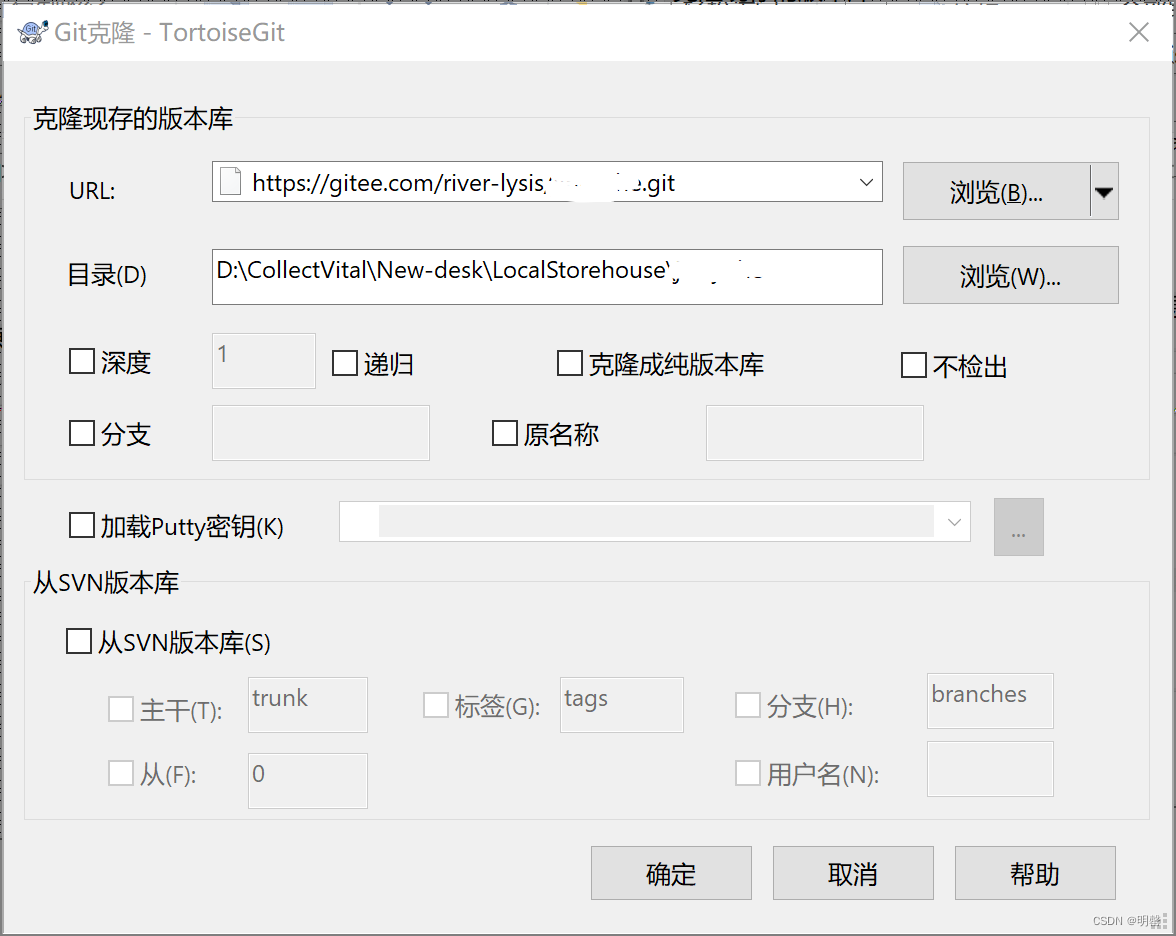Click the depth value field showing 1

(263, 361)
